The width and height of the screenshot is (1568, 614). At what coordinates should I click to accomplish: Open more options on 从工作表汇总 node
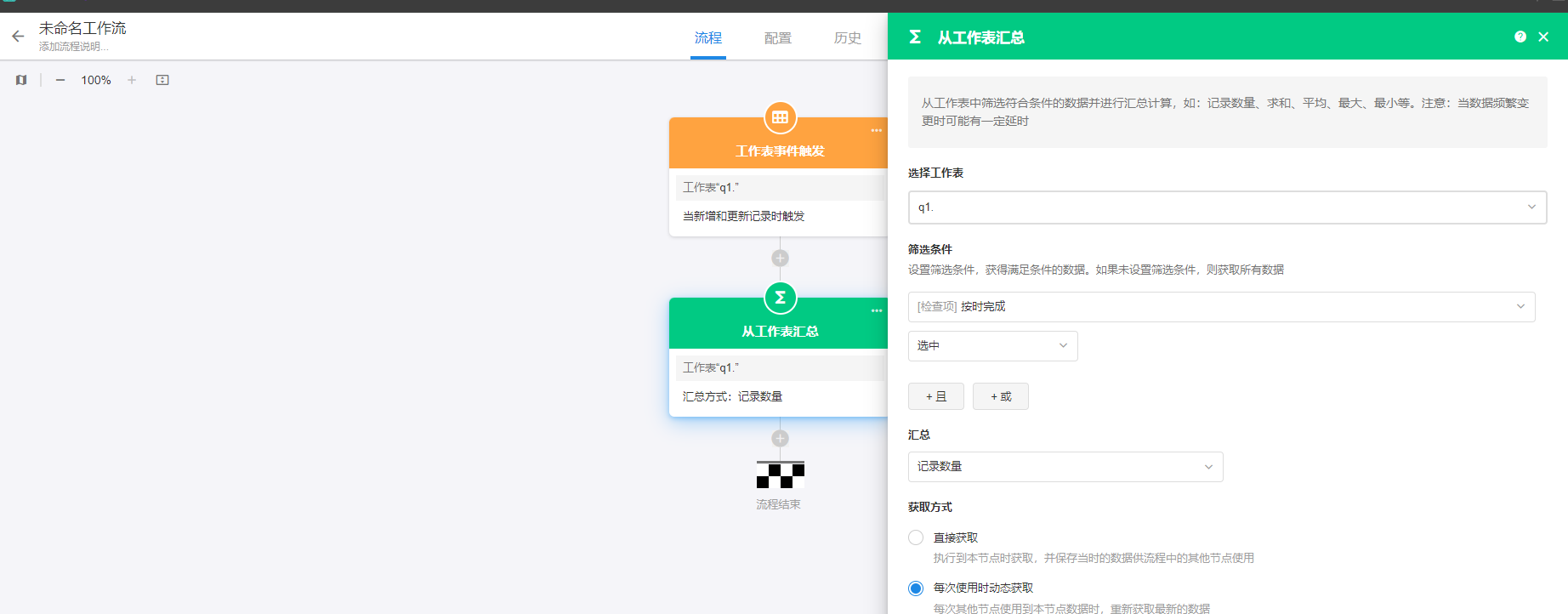coord(876,311)
